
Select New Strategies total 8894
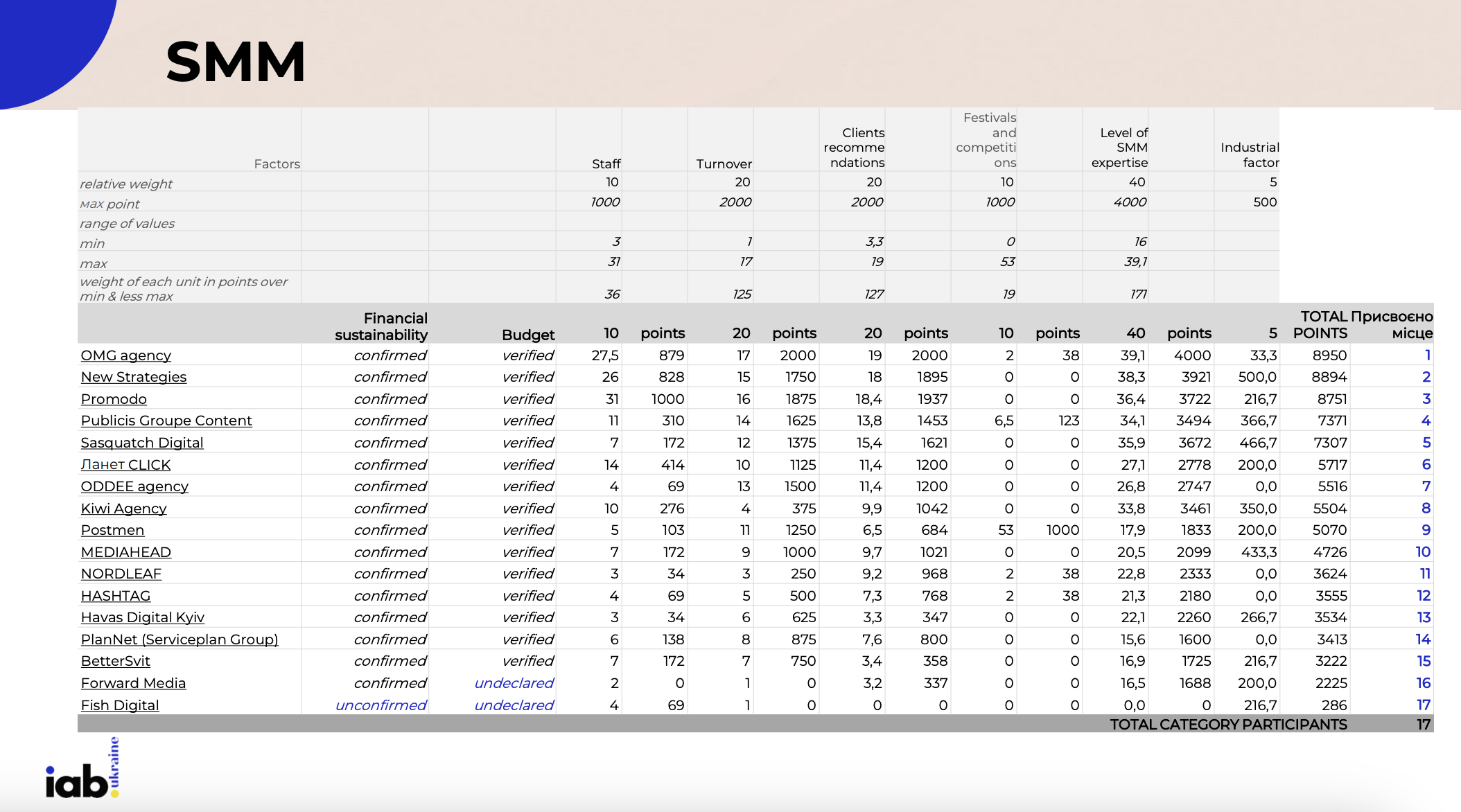click(x=1329, y=377)
